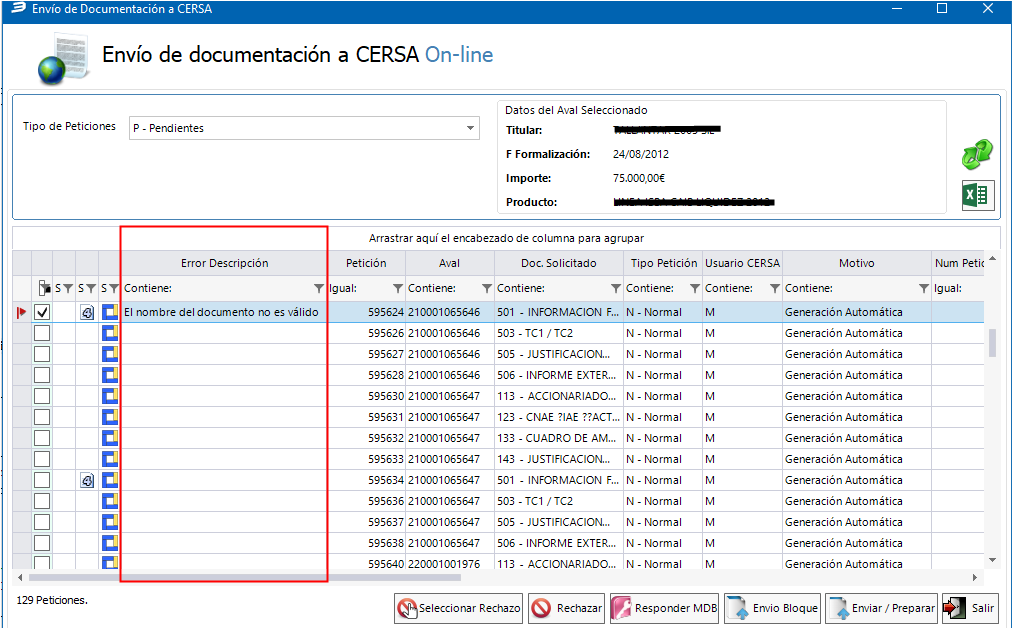1013x628 pixels.
Task: Open the attachment icon in row 595634
Action: 87,481
